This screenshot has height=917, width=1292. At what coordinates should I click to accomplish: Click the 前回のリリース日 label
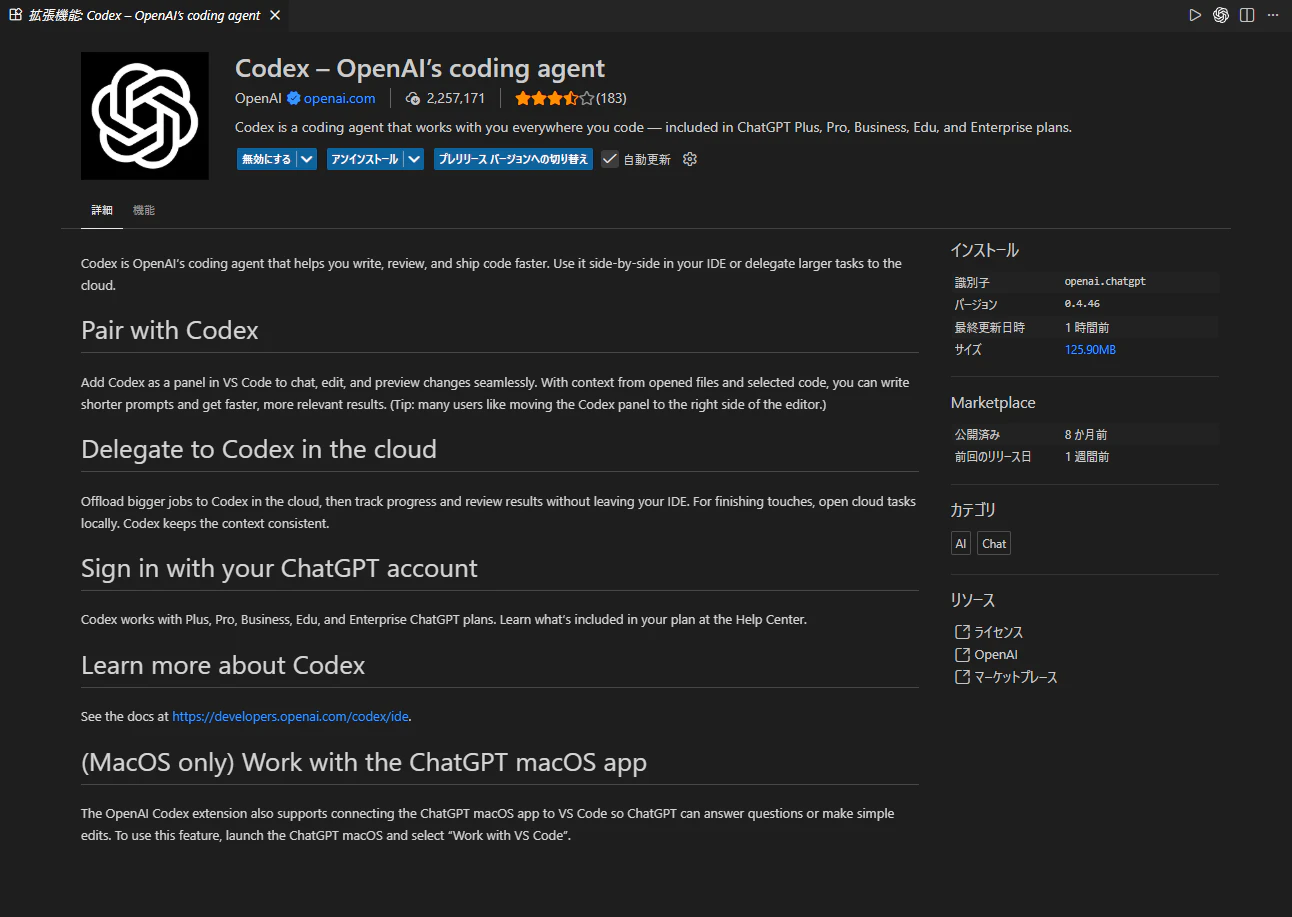pos(993,457)
